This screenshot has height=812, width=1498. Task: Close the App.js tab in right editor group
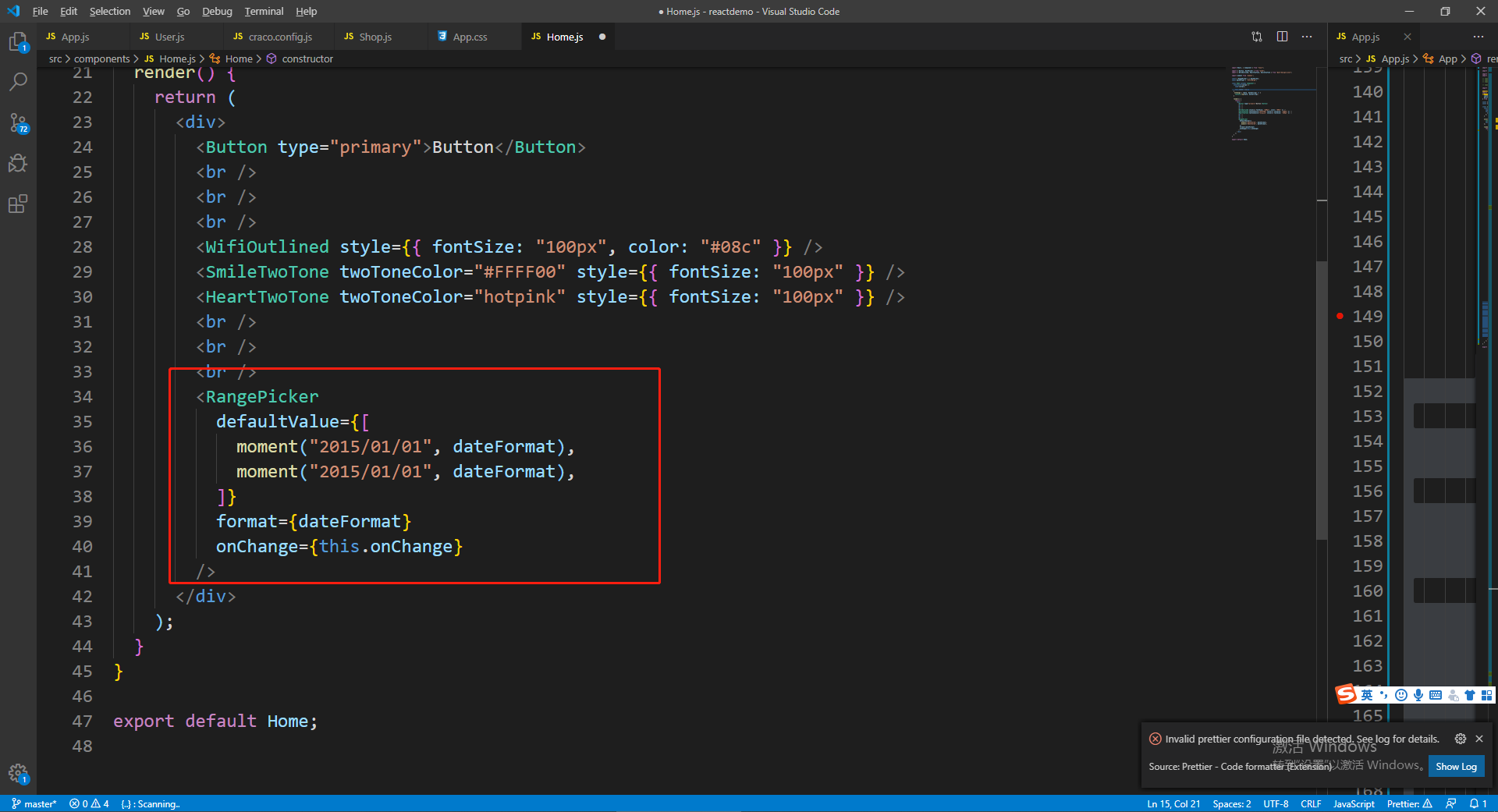click(1407, 37)
